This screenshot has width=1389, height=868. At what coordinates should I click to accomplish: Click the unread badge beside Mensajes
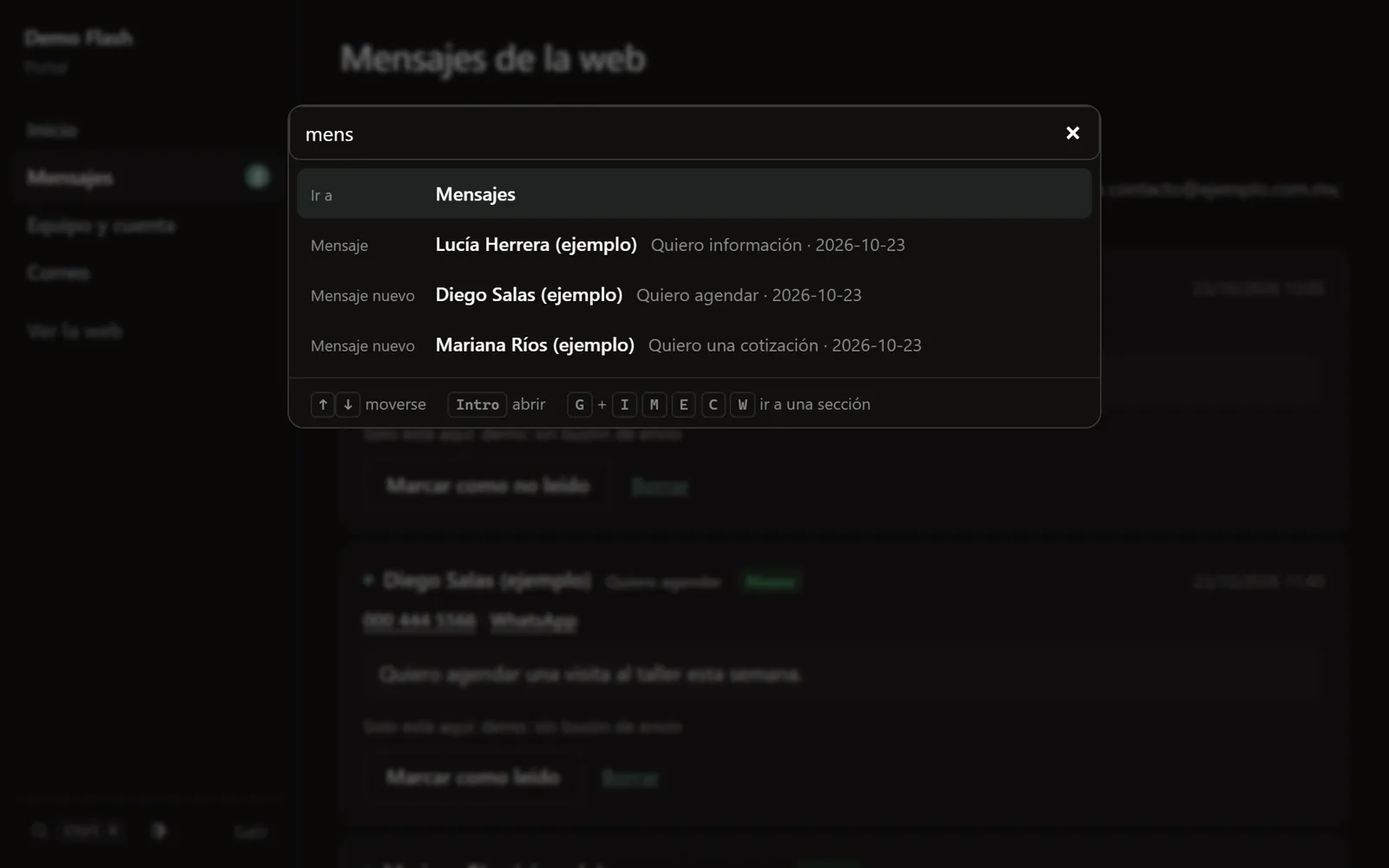pos(257,177)
